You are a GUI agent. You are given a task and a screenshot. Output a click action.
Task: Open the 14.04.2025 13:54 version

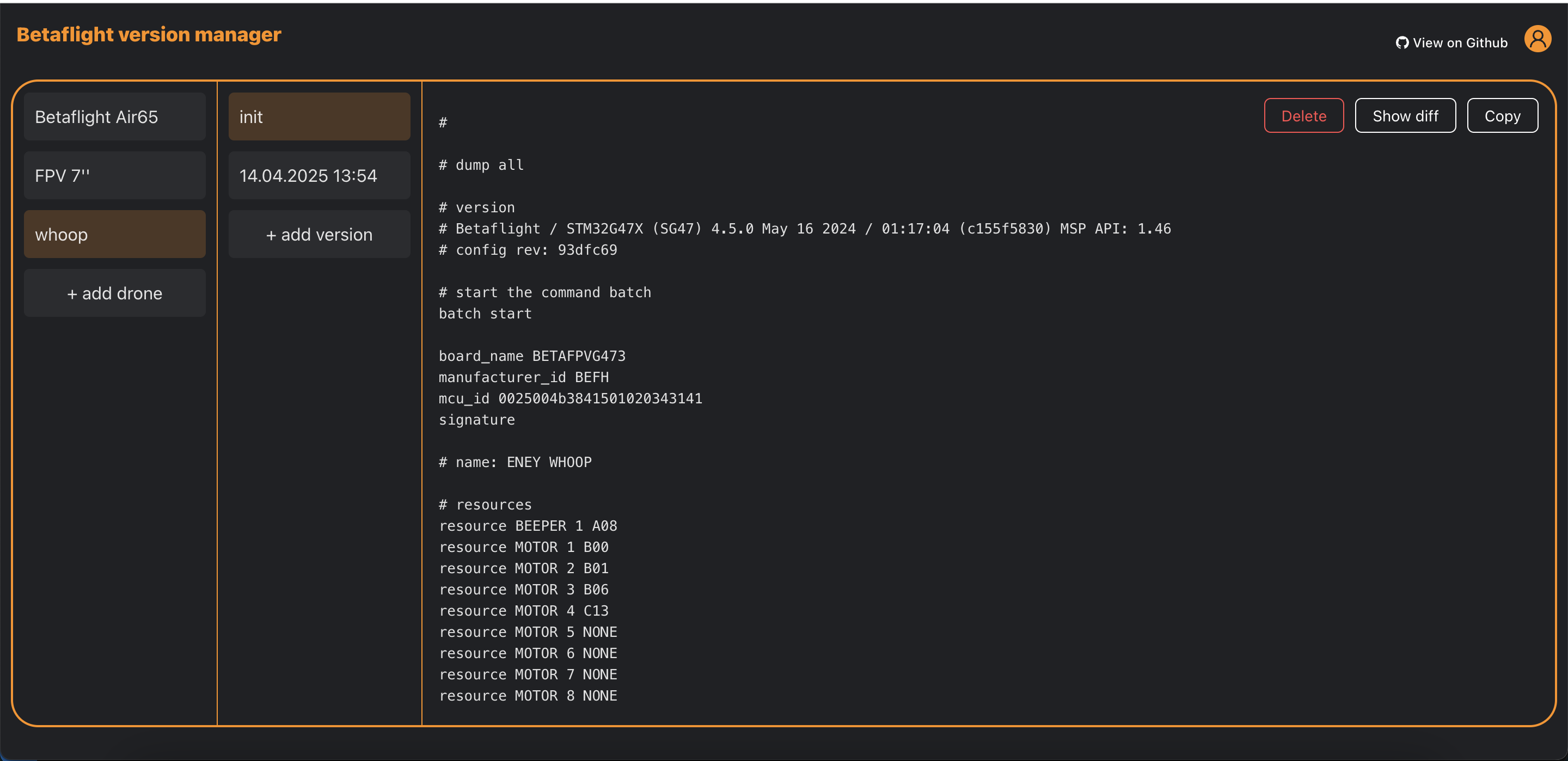click(x=319, y=175)
